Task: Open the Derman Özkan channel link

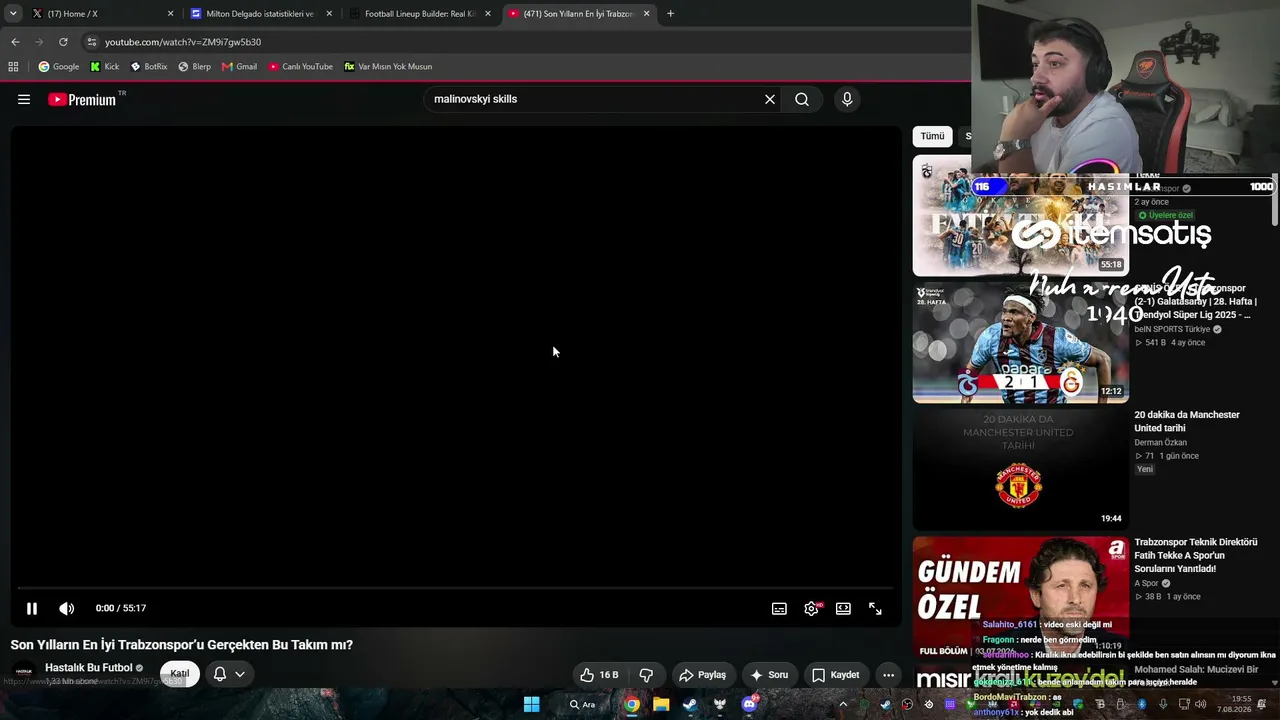Action: (1160, 442)
